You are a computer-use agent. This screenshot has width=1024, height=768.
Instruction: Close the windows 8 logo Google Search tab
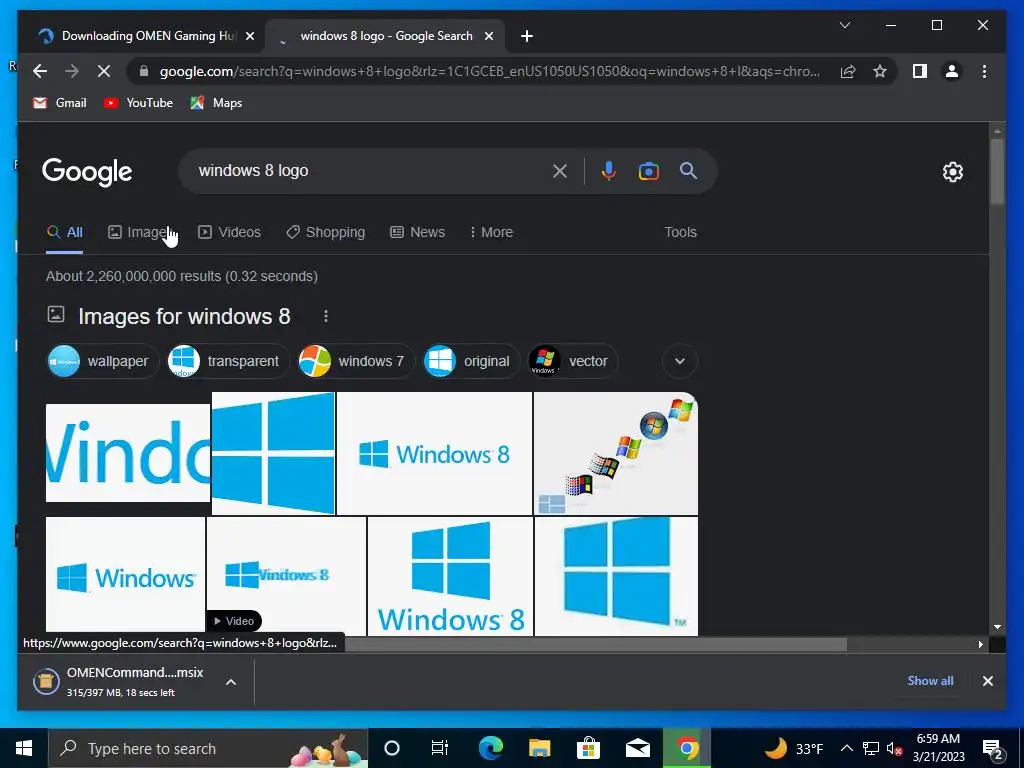click(x=488, y=37)
